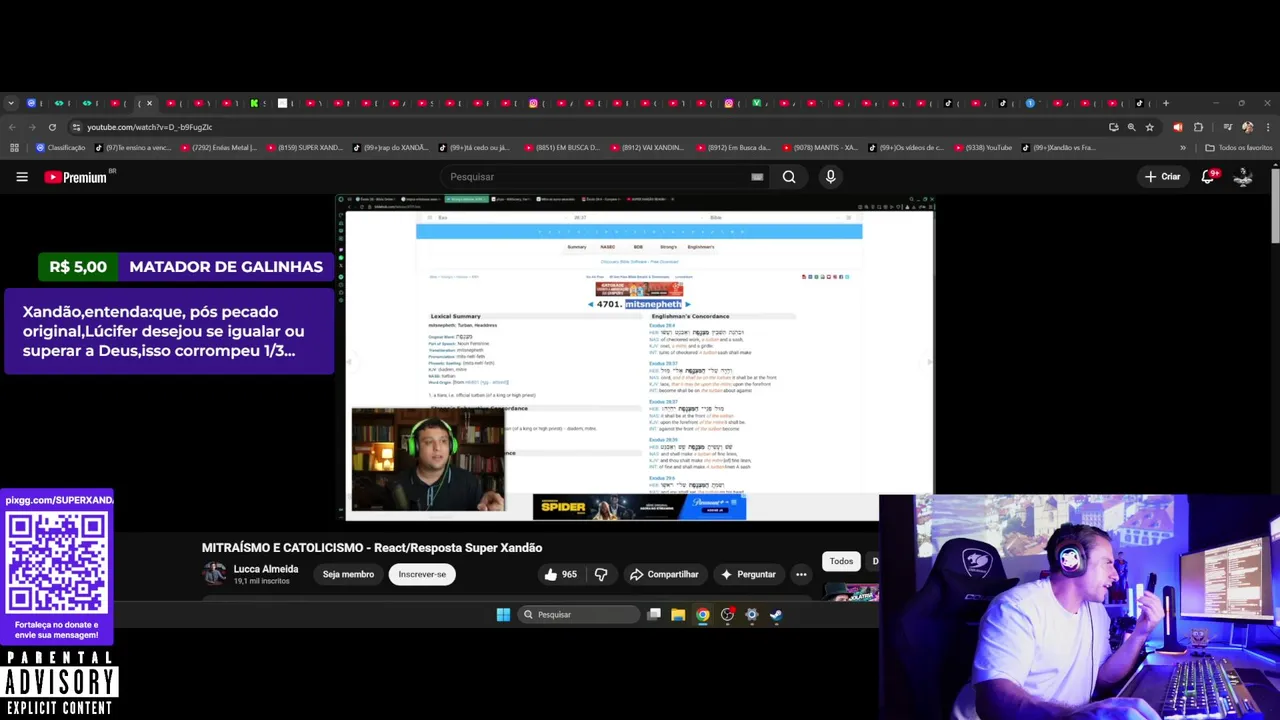Open the Lucca Almeida channel link
1280x720 pixels.
tap(266, 569)
